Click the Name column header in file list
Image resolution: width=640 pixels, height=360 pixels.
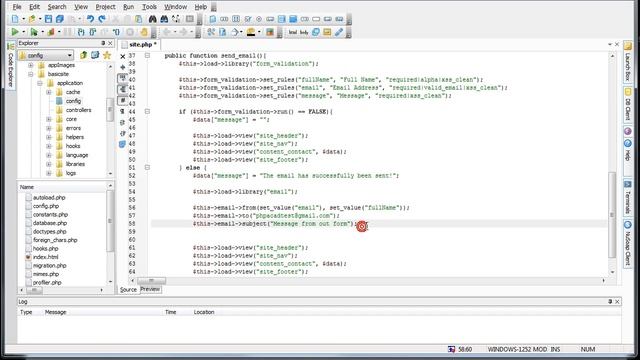point(62,187)
